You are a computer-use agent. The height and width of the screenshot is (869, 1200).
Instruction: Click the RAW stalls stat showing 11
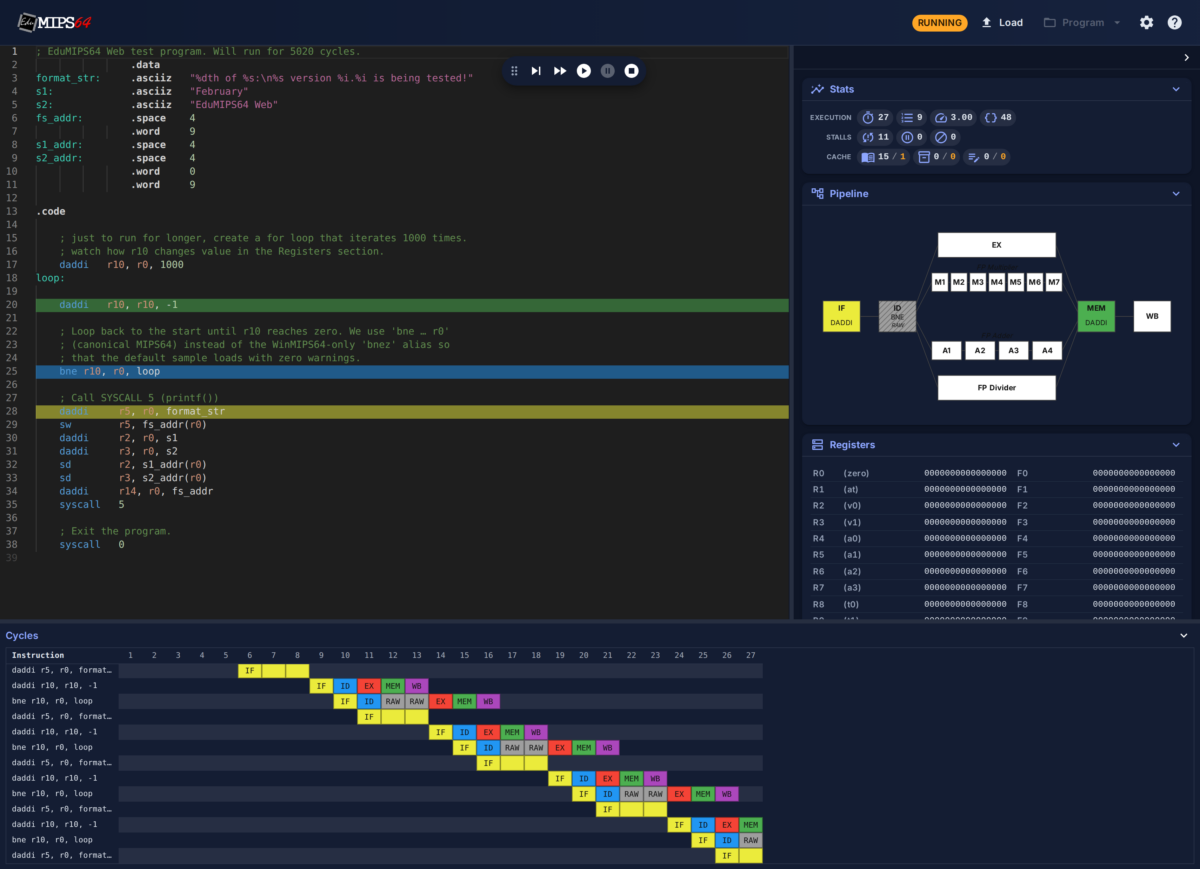click(x=876, y=137)
